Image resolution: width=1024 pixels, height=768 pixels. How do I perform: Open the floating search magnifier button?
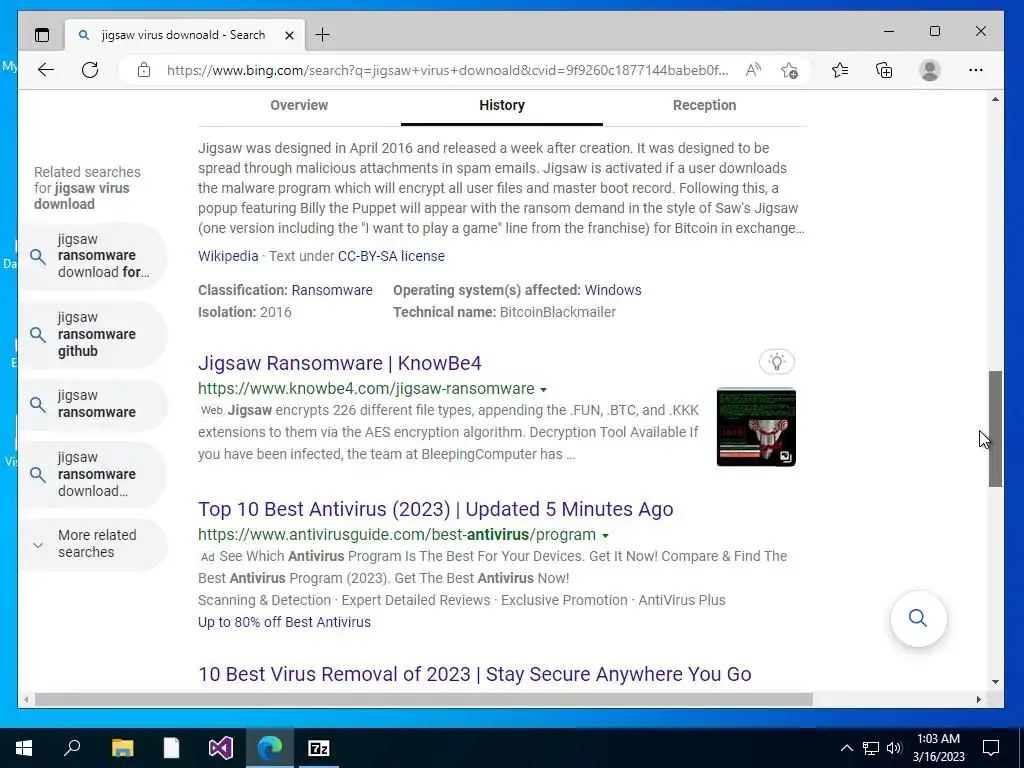(918, 618)
